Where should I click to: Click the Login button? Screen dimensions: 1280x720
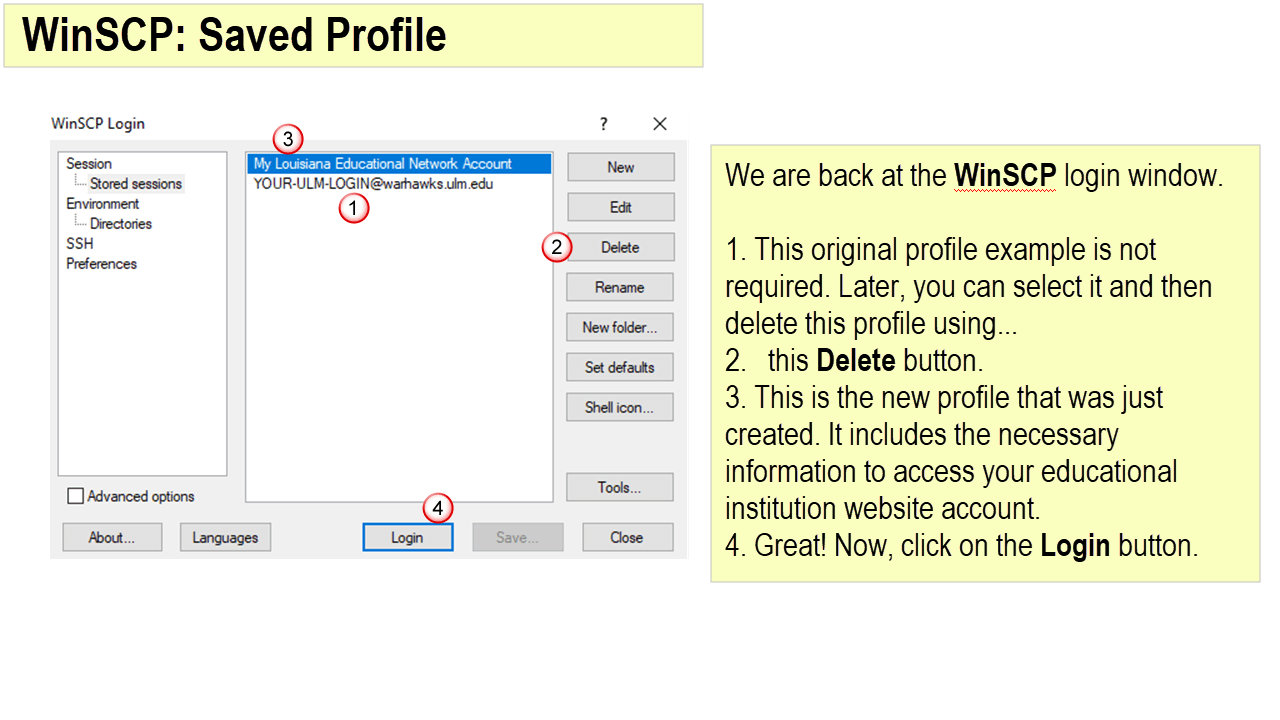pos(408,537)
